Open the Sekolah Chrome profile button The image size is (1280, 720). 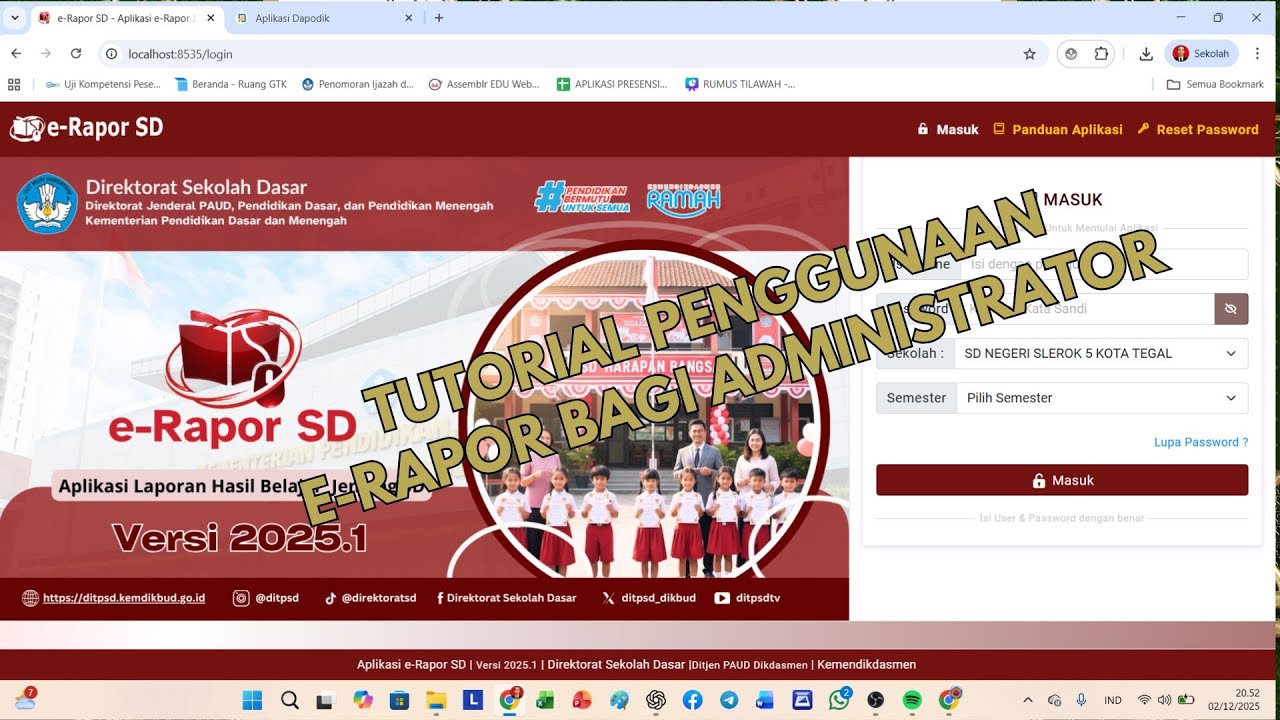pos(1201,54)
